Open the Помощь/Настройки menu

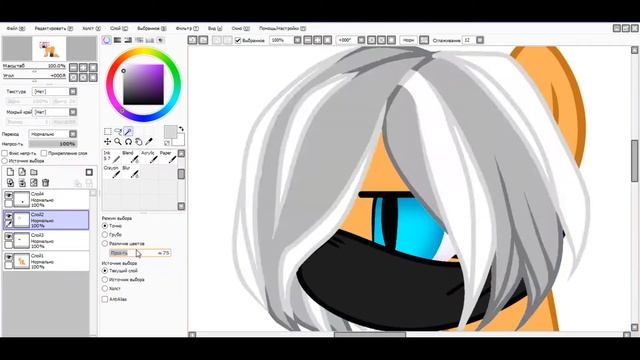pos(282,29)
